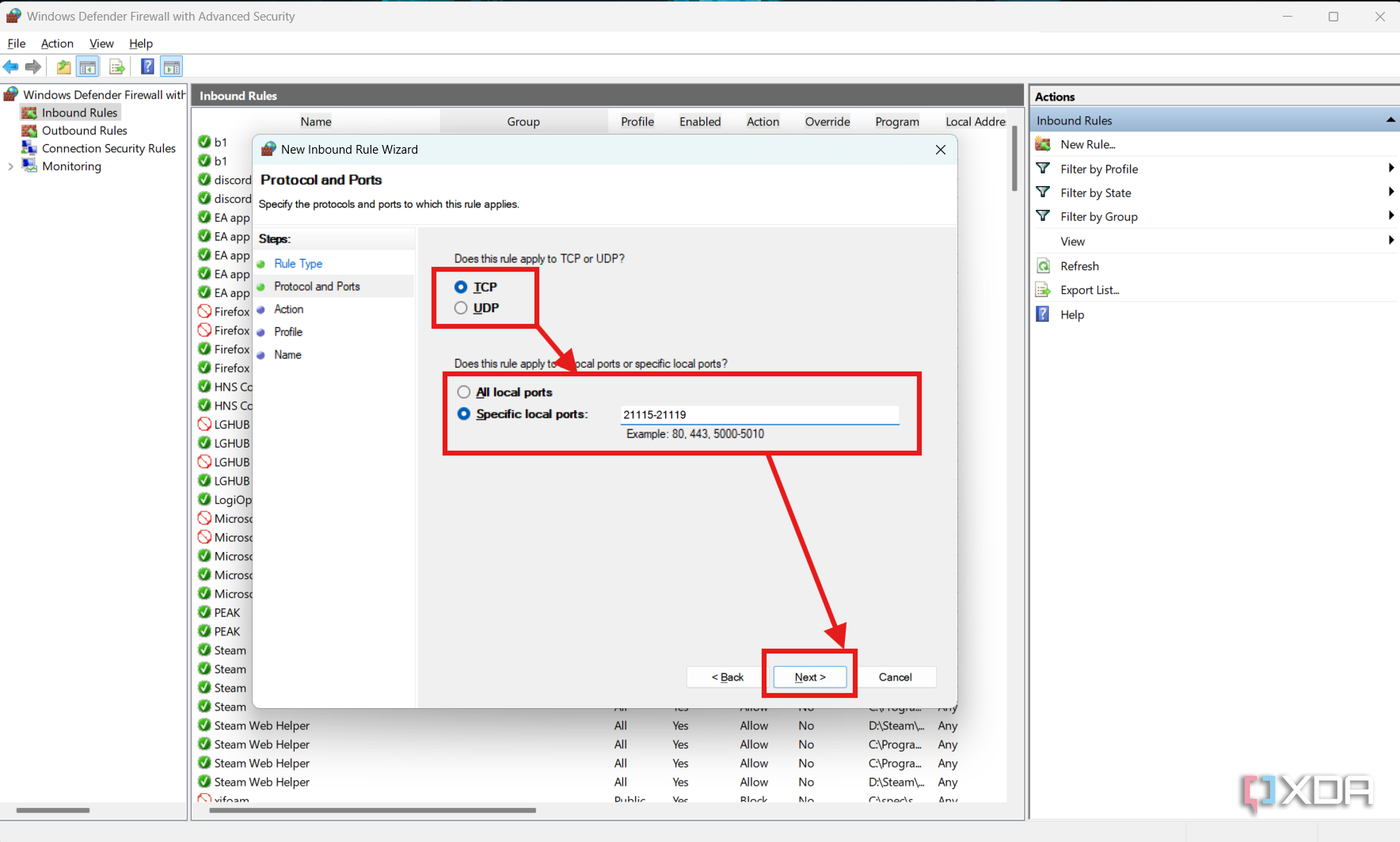
Task: Click the up-one-level folder toolbar icon
Action: pyautogui.click(x=63, y=67)
